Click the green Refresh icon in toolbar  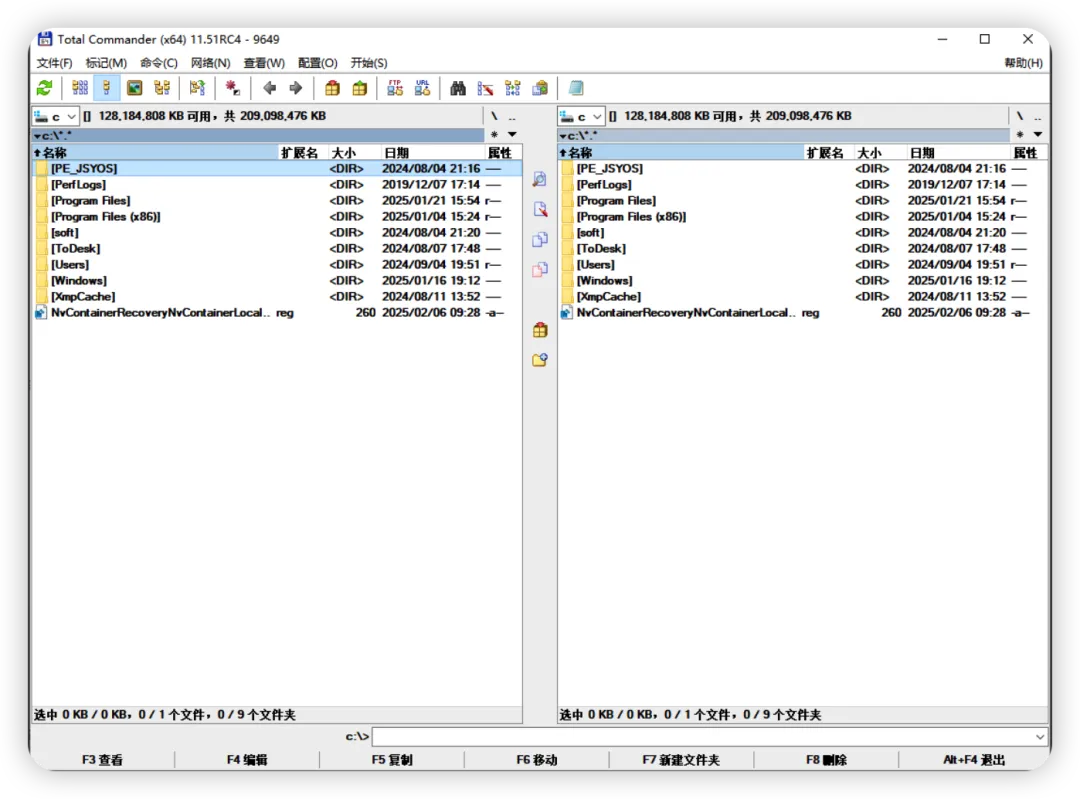45,88
